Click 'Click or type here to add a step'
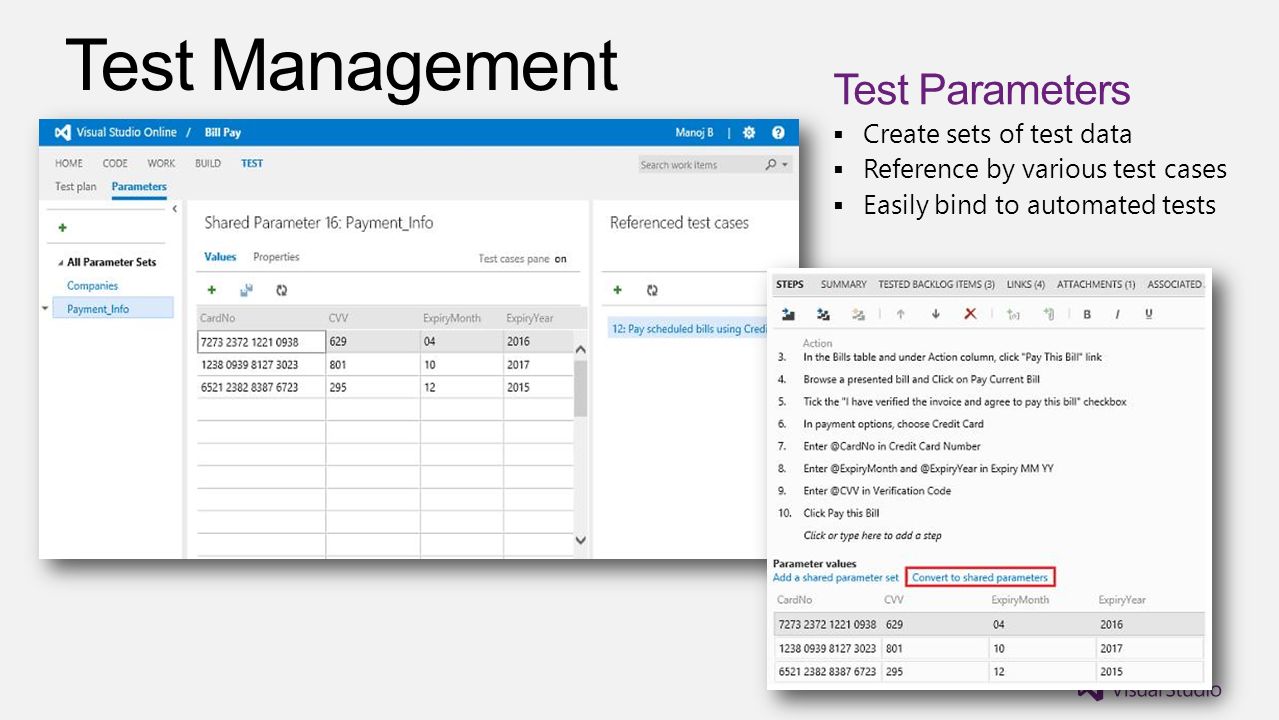The height and width of the screenshot is (720, 1279). pyautogui.click(x=872, y=536)
